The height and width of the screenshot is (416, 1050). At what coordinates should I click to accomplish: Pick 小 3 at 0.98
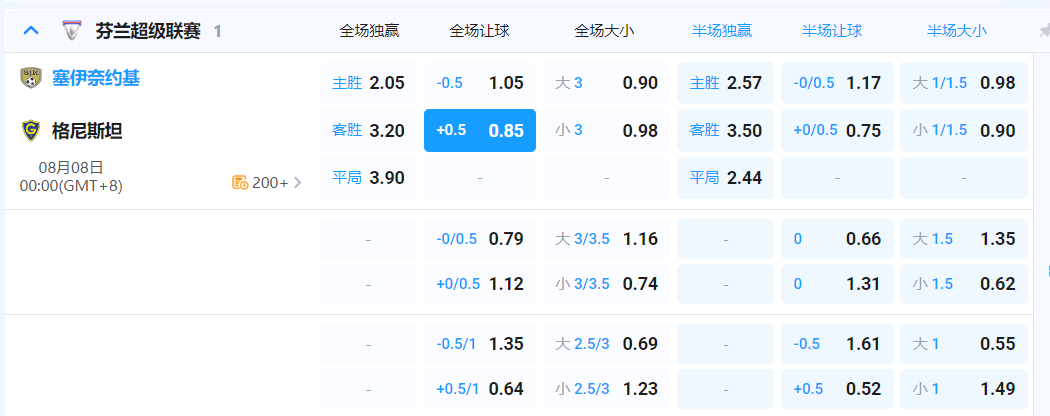tap(606, 131)
